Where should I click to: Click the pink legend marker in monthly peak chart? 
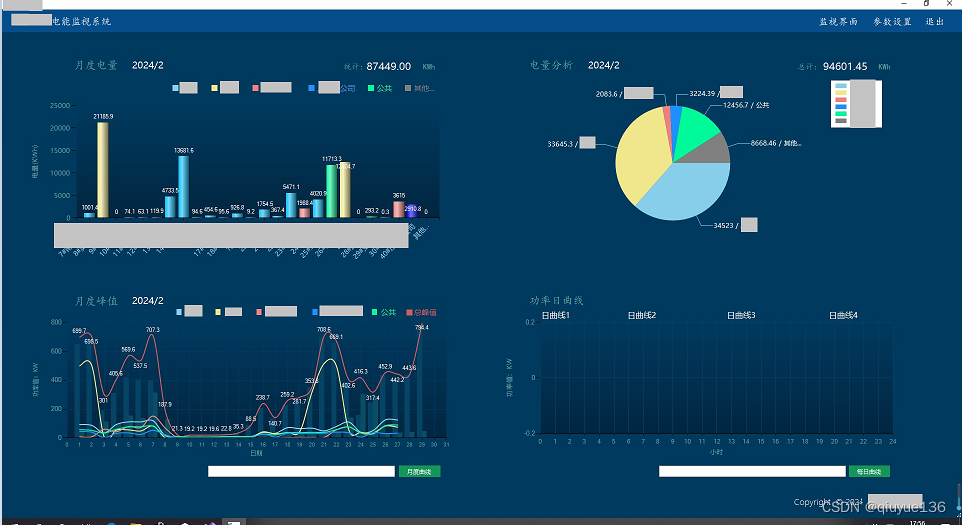pos(259,312)
